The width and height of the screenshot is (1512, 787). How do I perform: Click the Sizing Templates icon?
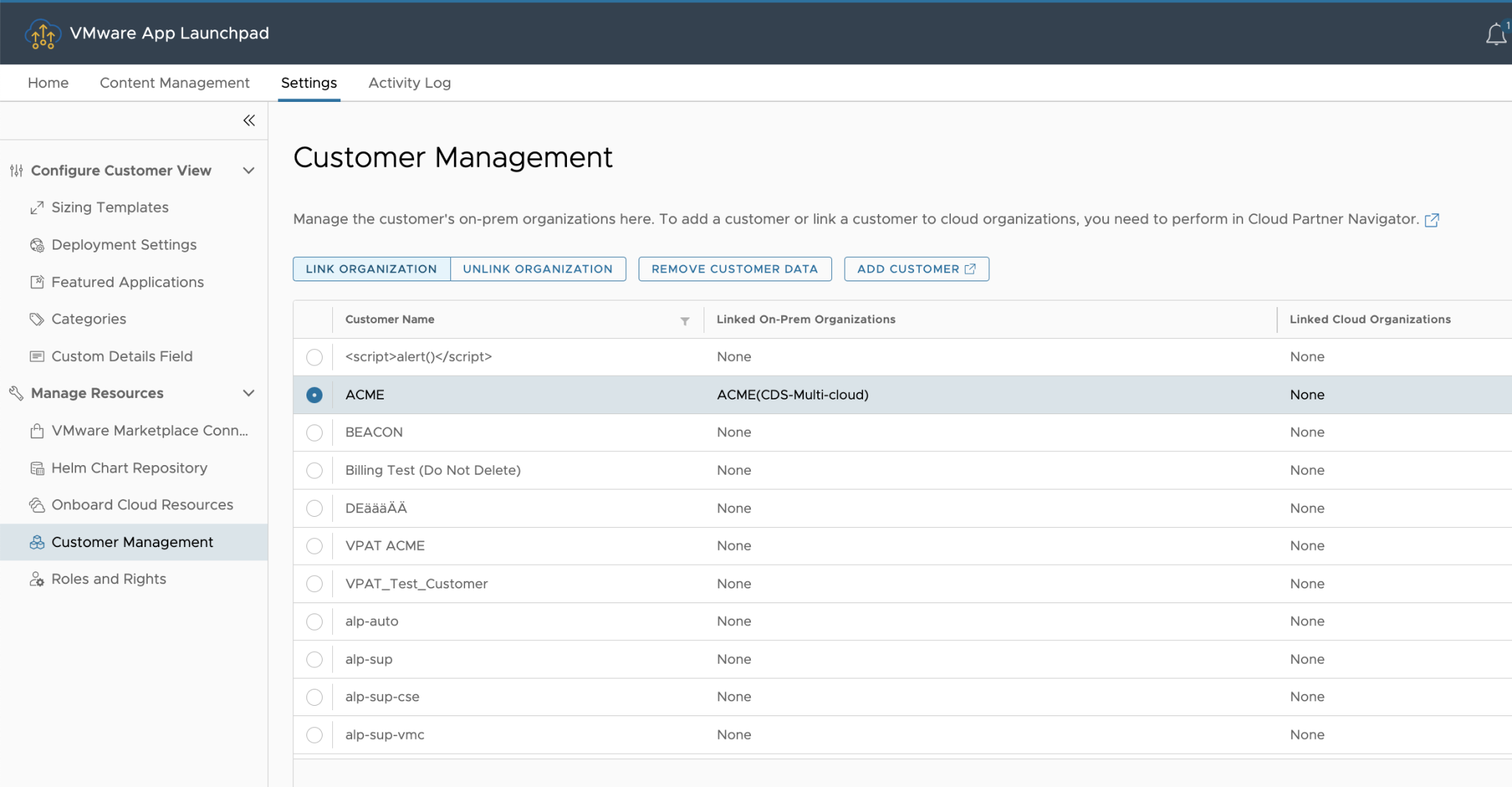click(x=38, y=207)
